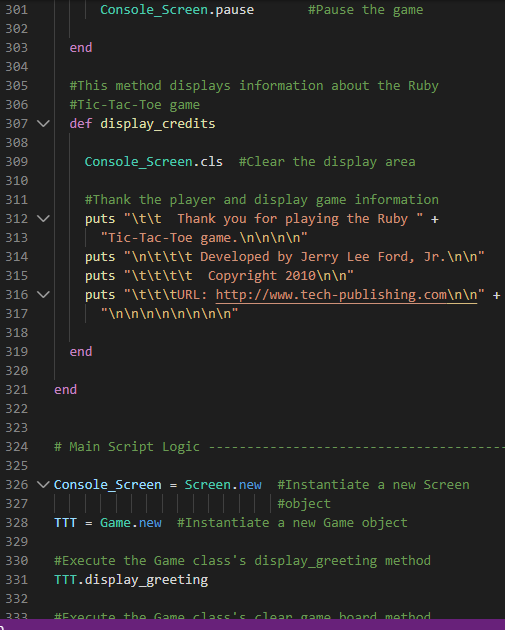Click the 'pause' method call on line 301
The image size is (505, 630).
coord(235,10)
